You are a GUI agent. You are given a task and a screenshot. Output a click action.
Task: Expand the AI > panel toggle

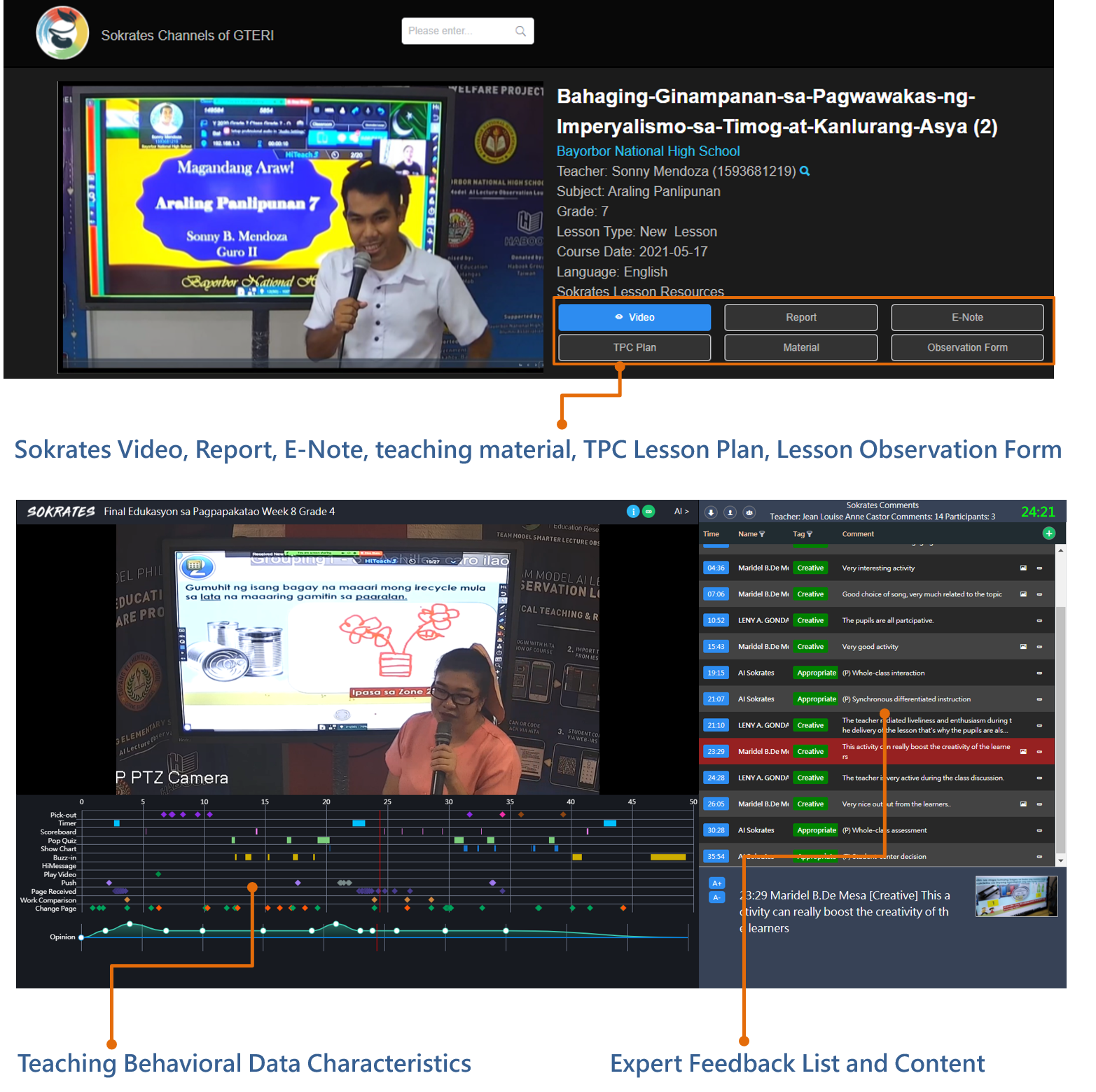pos(681,512)
